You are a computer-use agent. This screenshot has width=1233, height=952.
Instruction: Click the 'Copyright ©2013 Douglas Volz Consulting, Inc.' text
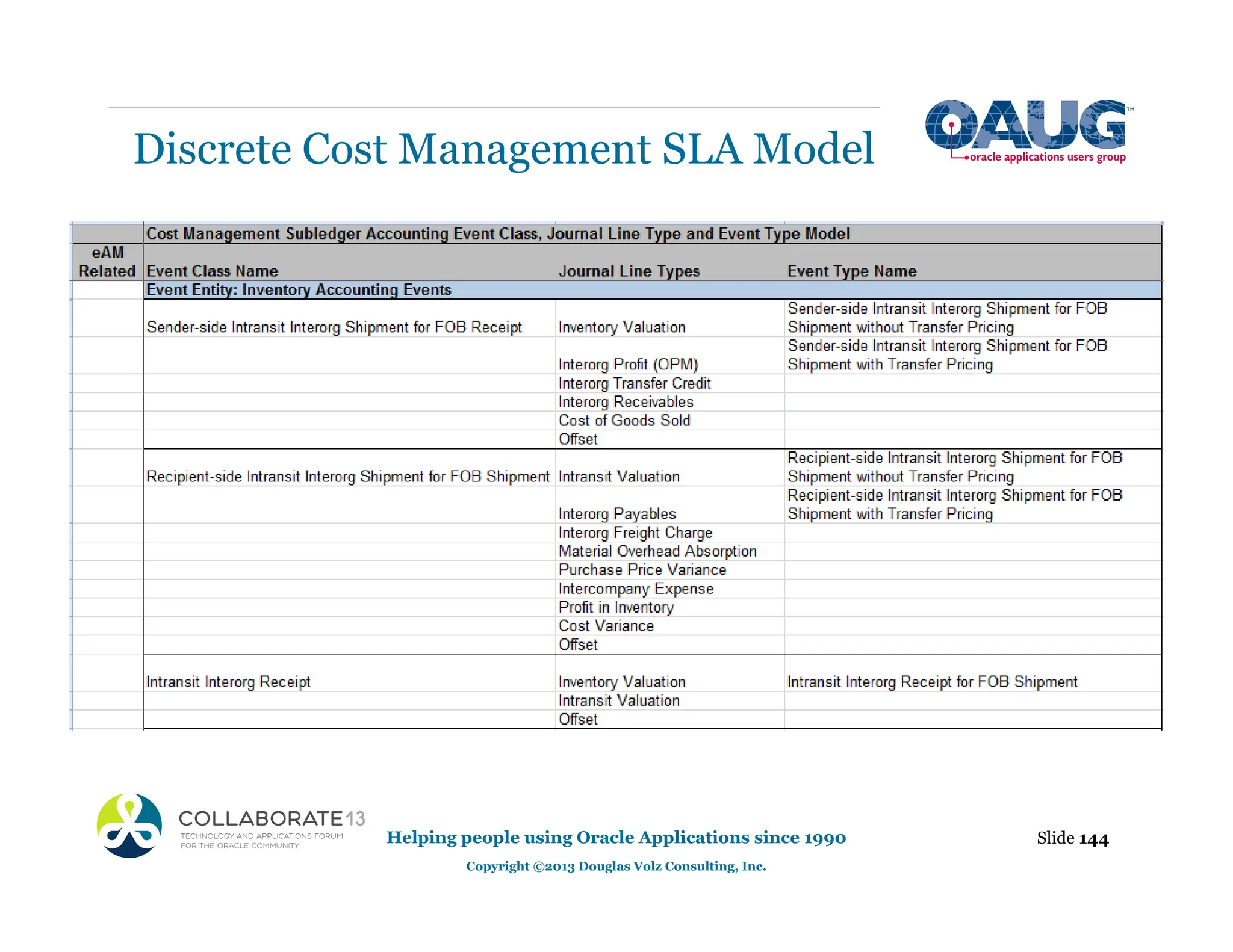coord(616,867)
